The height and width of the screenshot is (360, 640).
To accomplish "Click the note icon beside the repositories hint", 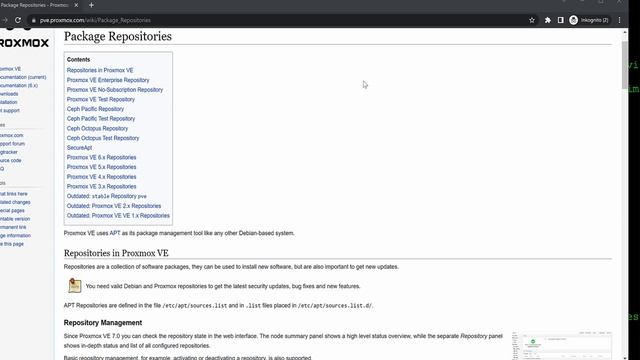I will tap(75, 286).
